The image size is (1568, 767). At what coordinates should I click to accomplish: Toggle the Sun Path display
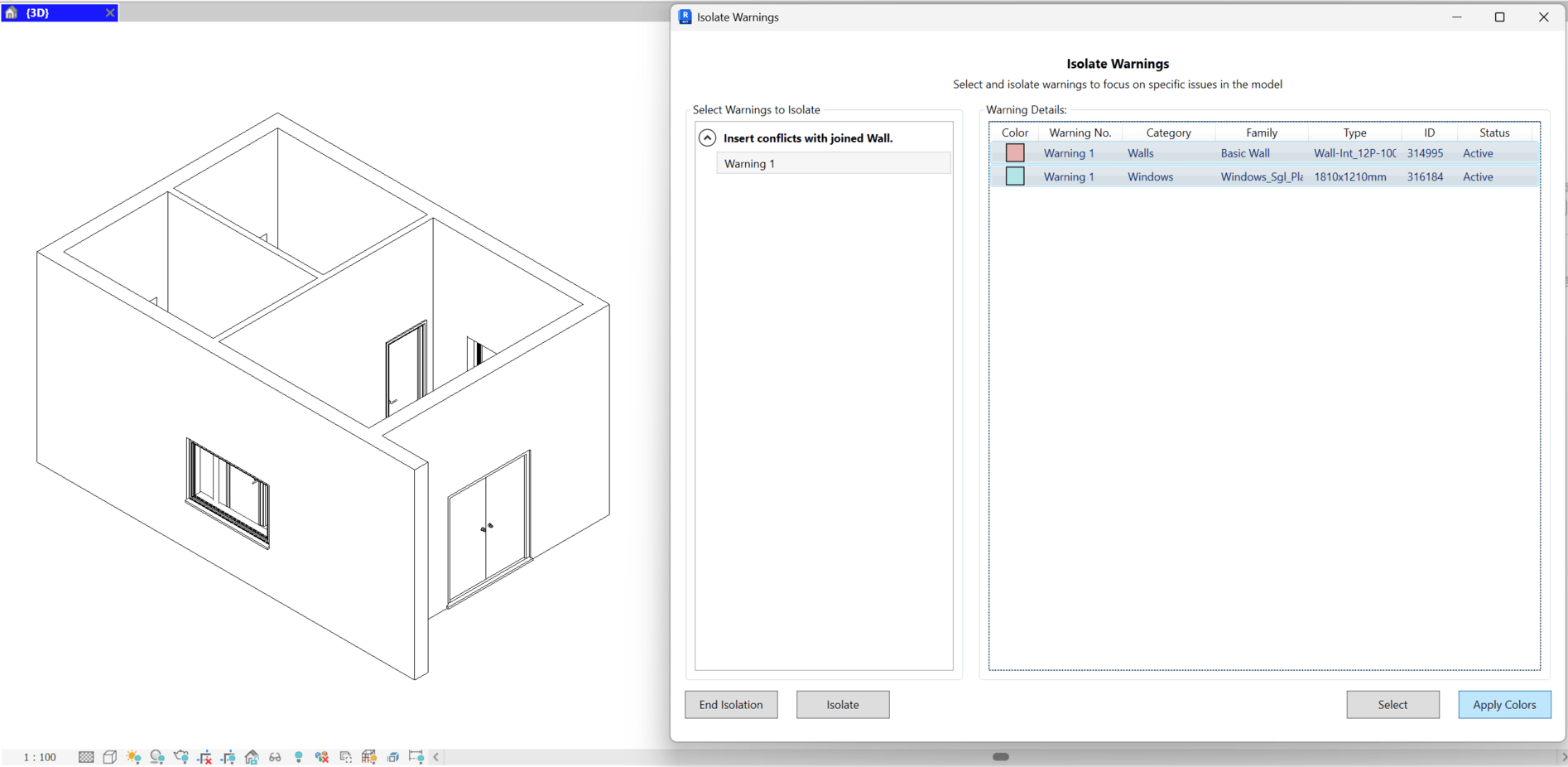coord(133,756)
